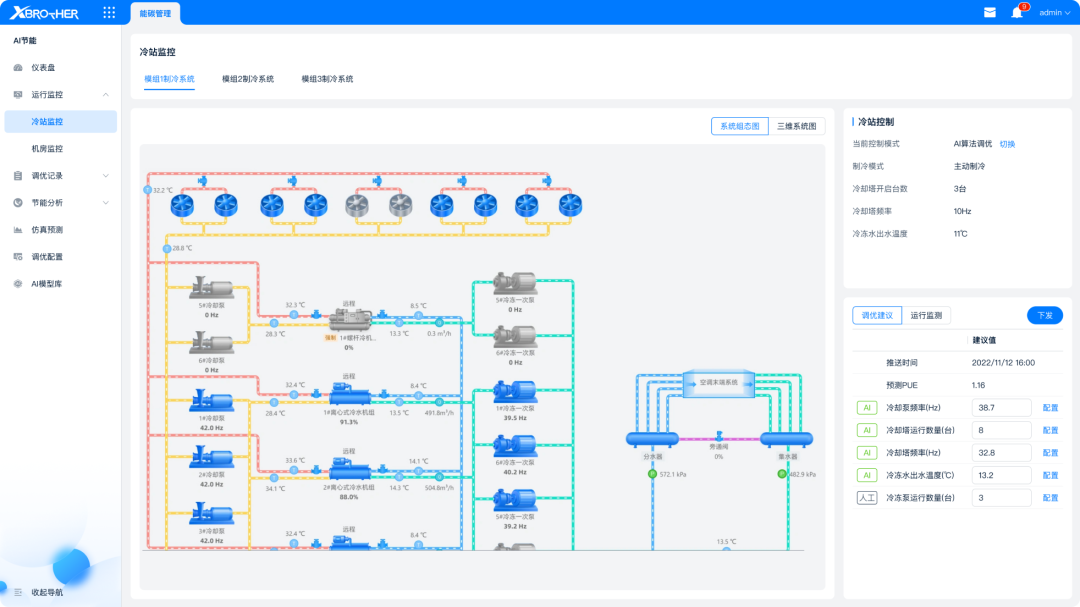Expand the 节能分析 sidebar menu
The height and width of the screenshot is (607, 1080).
coord(105,203)
